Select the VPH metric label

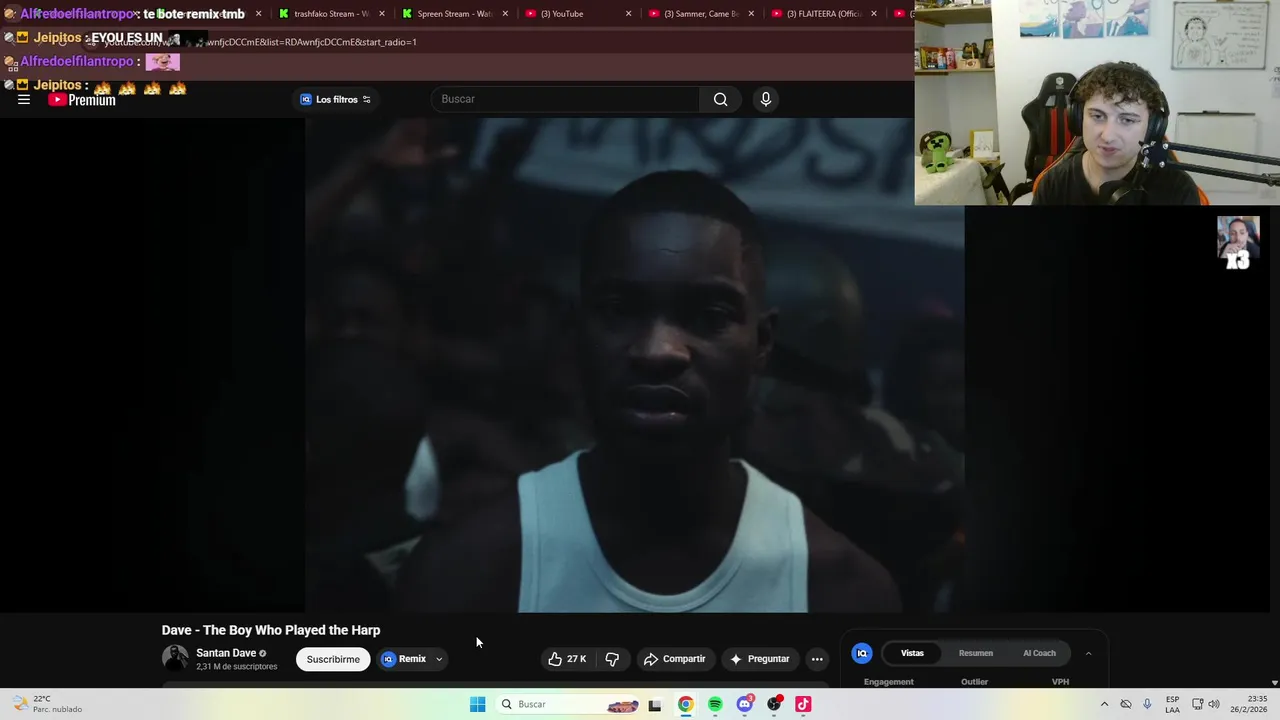(1060, 682)
